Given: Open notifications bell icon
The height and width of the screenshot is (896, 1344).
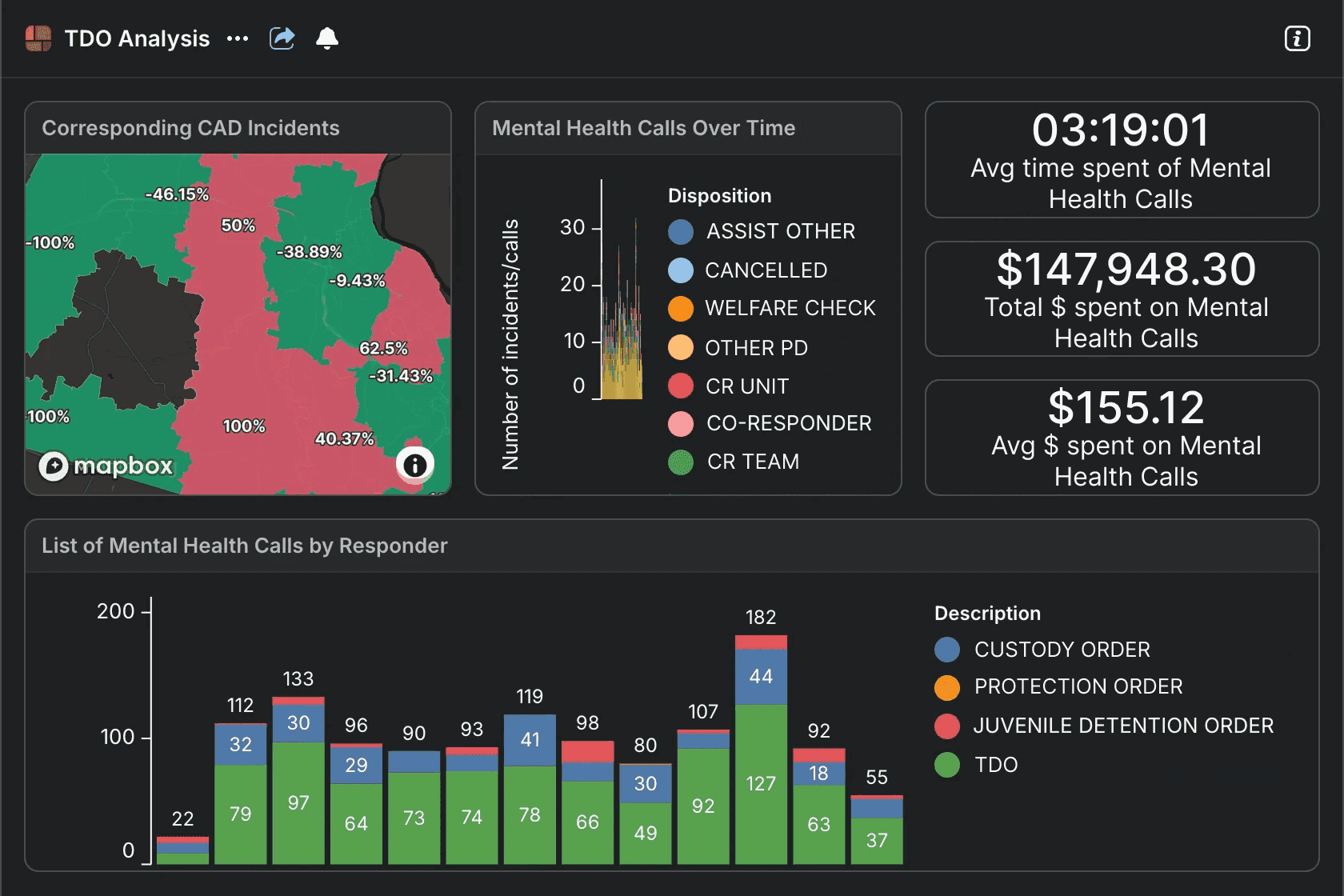Looking at the screenshot, I should click(x=327, y=38).
